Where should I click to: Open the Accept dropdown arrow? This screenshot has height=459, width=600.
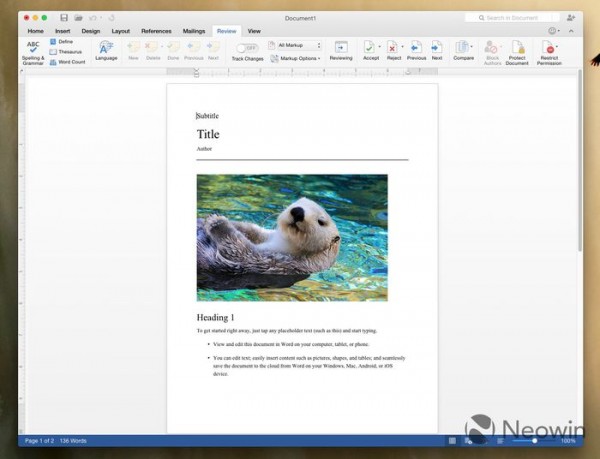pyautogui.click(x=380, y=47)
